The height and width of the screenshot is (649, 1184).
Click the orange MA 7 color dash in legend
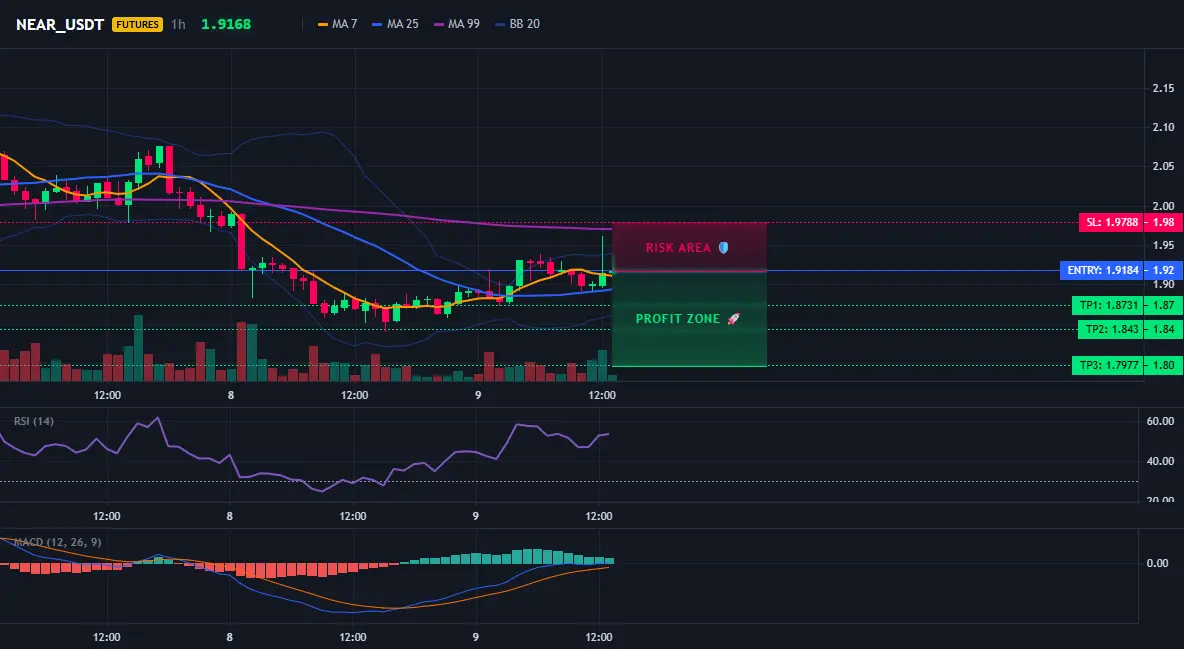[323, 24]
